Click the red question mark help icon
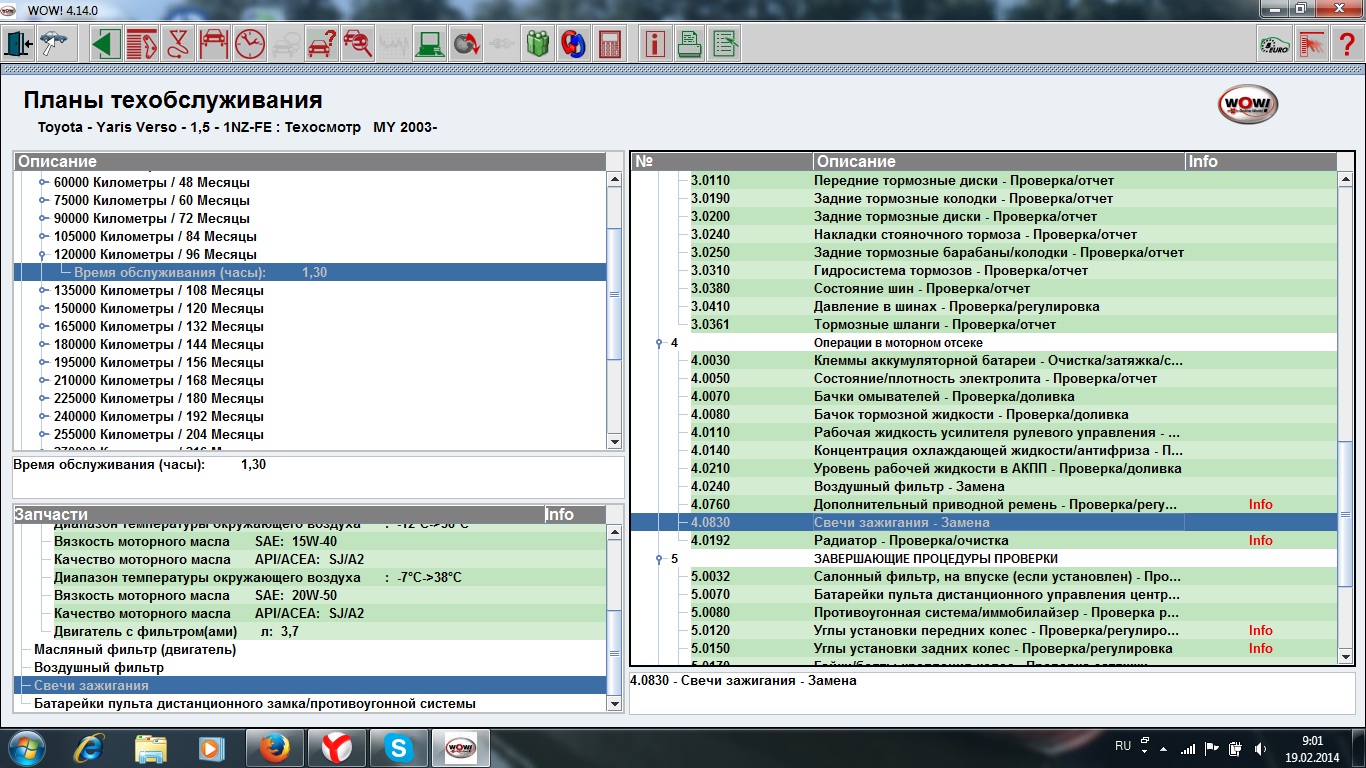This screenshot has width=1366, height=768. click(1346, 44)
